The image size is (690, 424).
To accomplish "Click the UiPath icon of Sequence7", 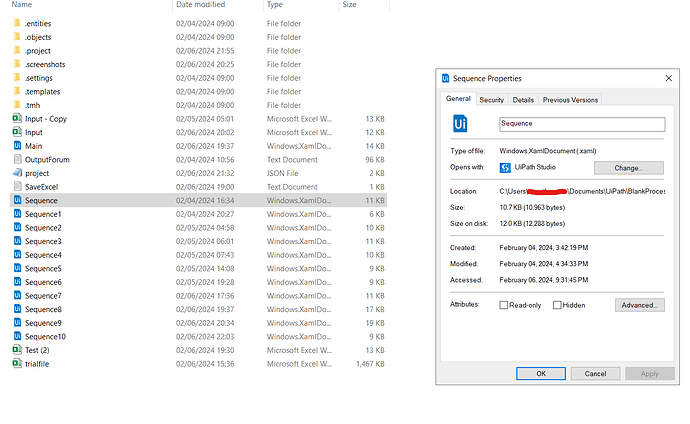I will click(x=17, y=296).
